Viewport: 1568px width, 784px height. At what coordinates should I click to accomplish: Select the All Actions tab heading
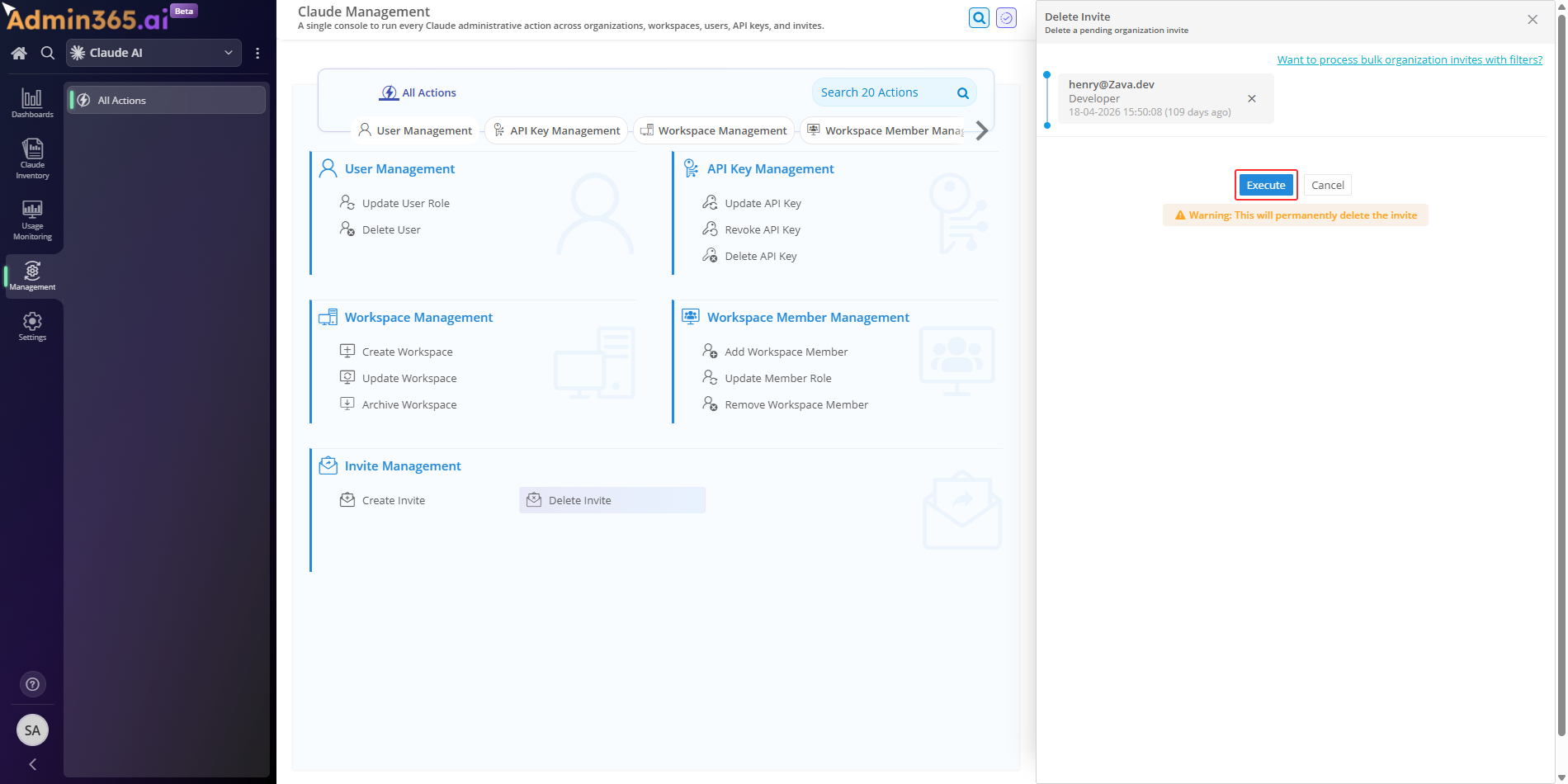coord(418,92)
